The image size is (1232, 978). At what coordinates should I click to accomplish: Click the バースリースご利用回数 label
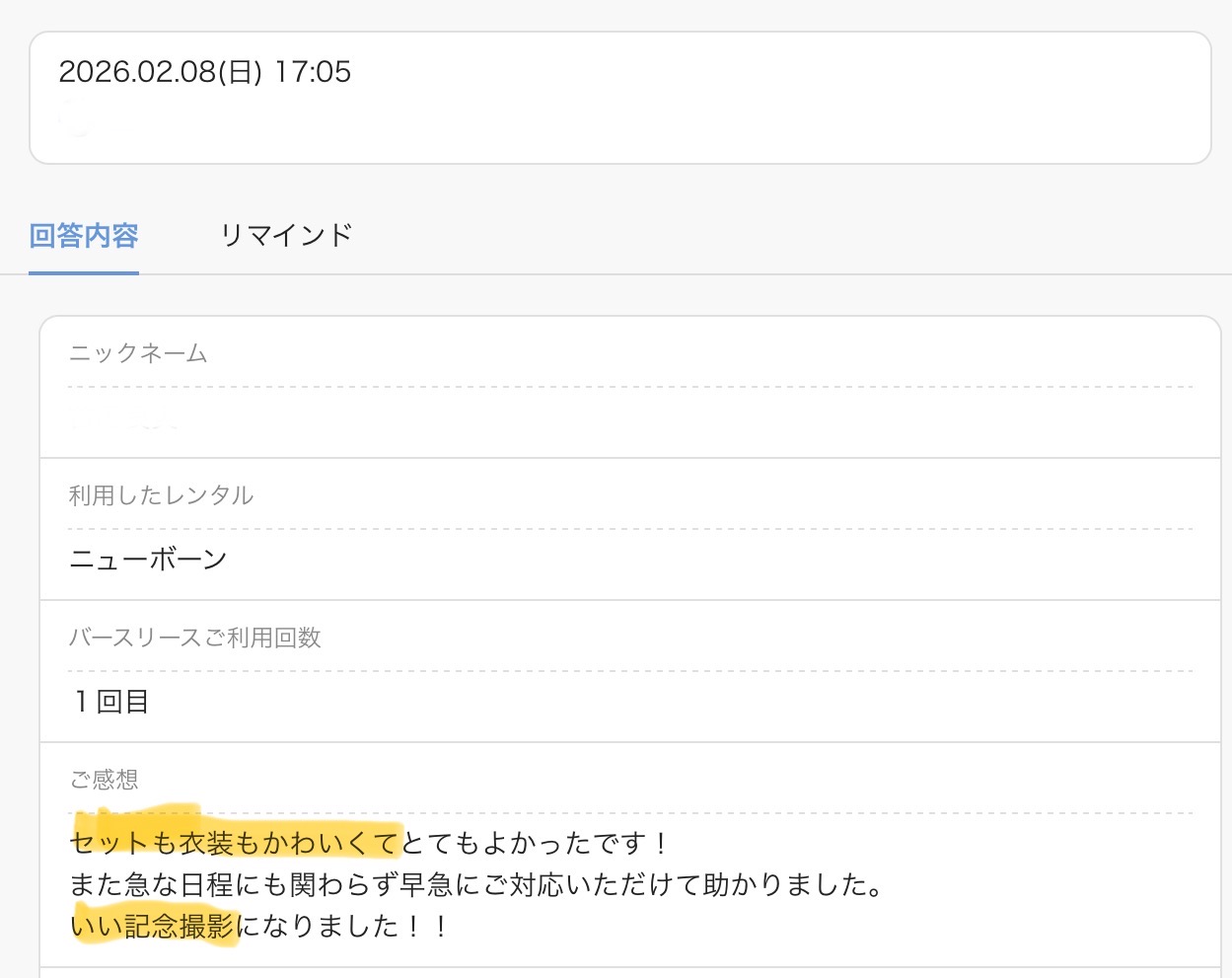click(194, 638)
